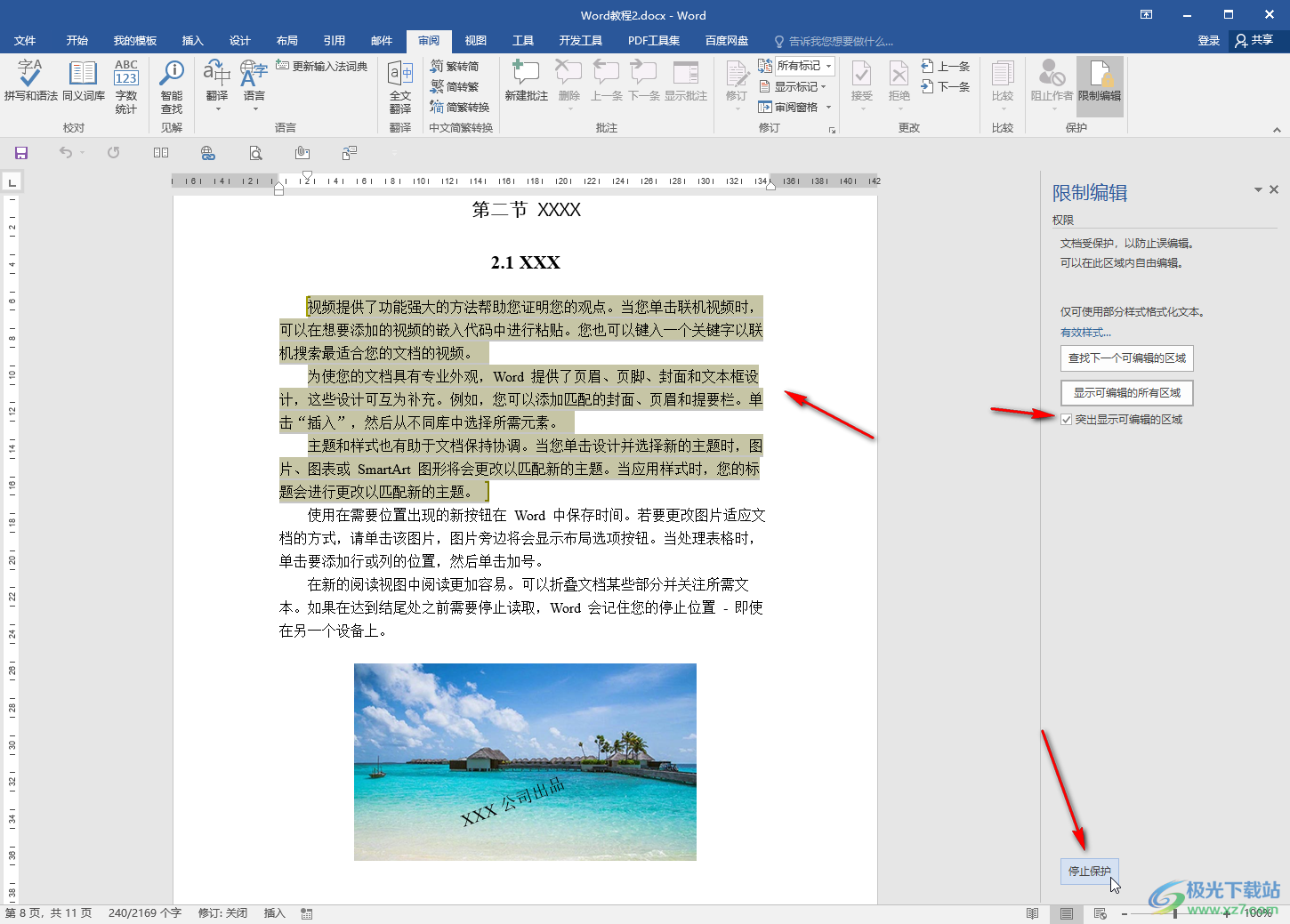Convert Traditional to Simplified Chinese
The image size is (1290, 924).
tap(455, 67)
